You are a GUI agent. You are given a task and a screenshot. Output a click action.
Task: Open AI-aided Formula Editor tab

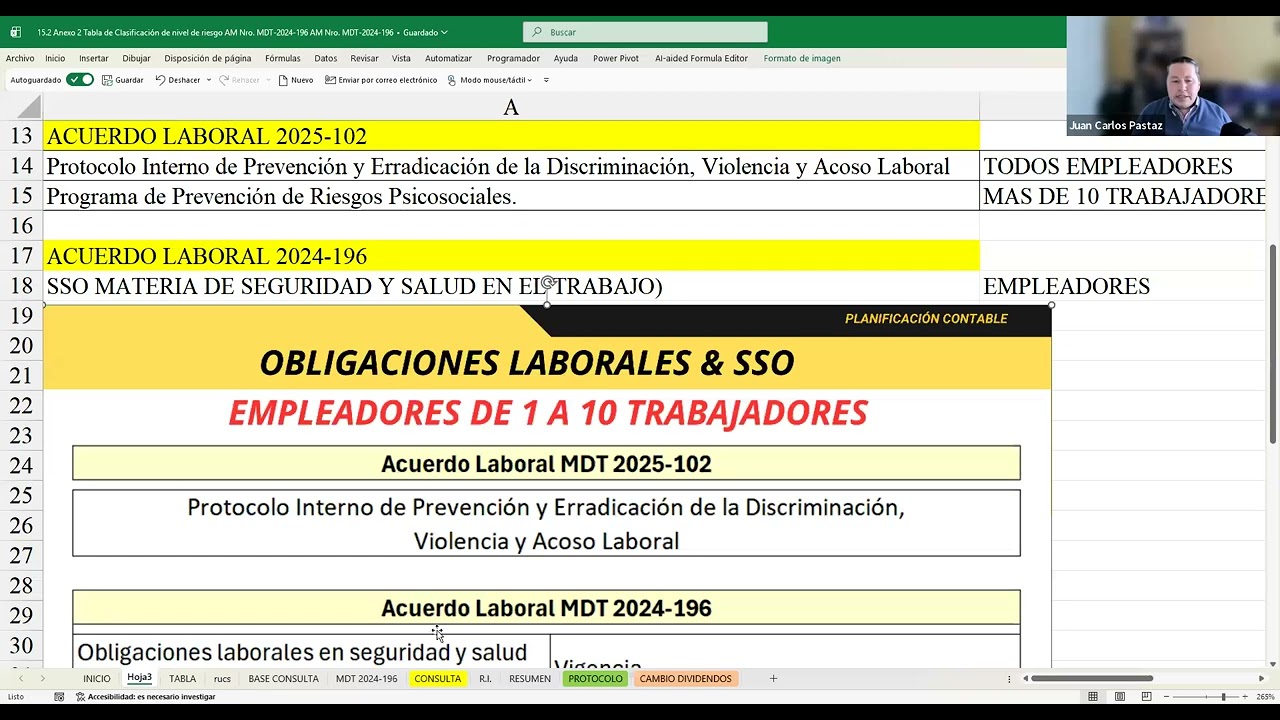pos(701,58)
